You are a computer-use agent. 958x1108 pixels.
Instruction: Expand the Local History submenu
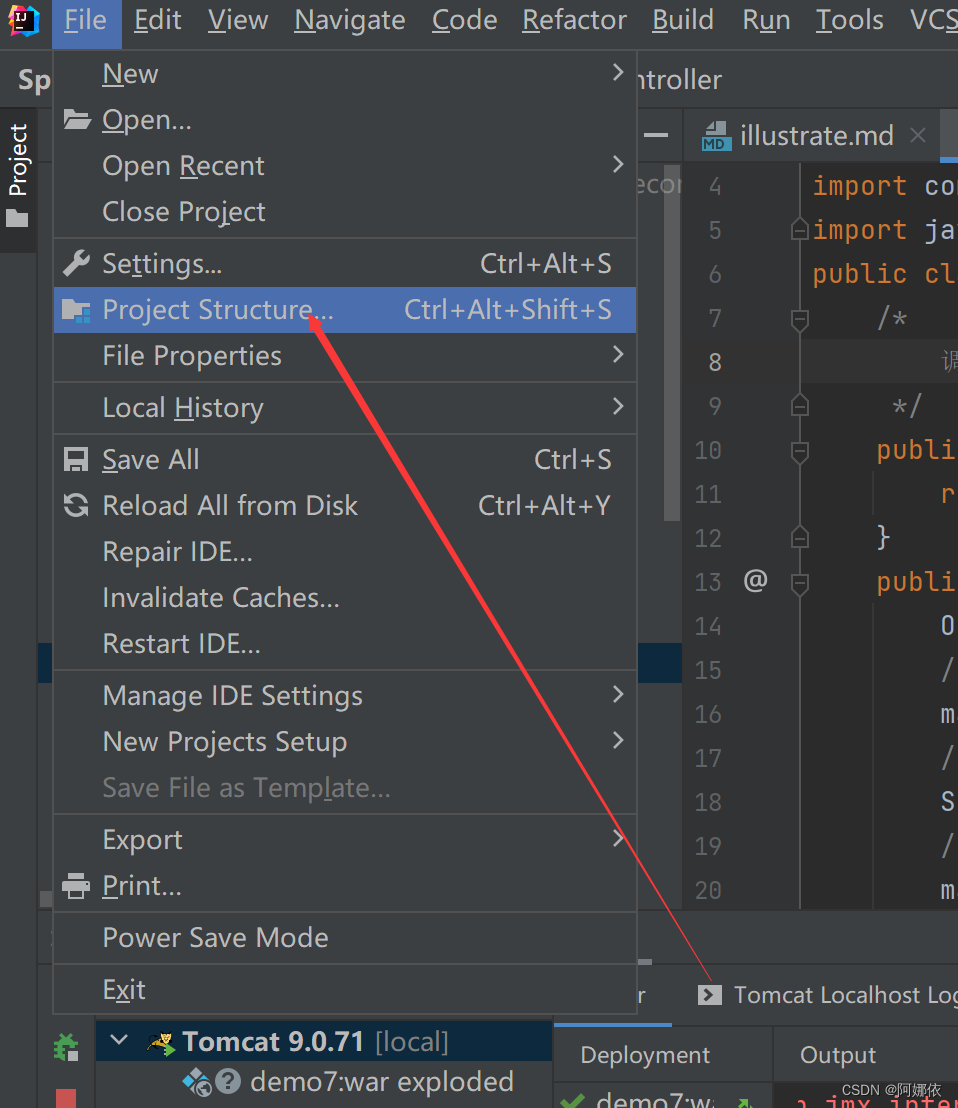point(345,408)
